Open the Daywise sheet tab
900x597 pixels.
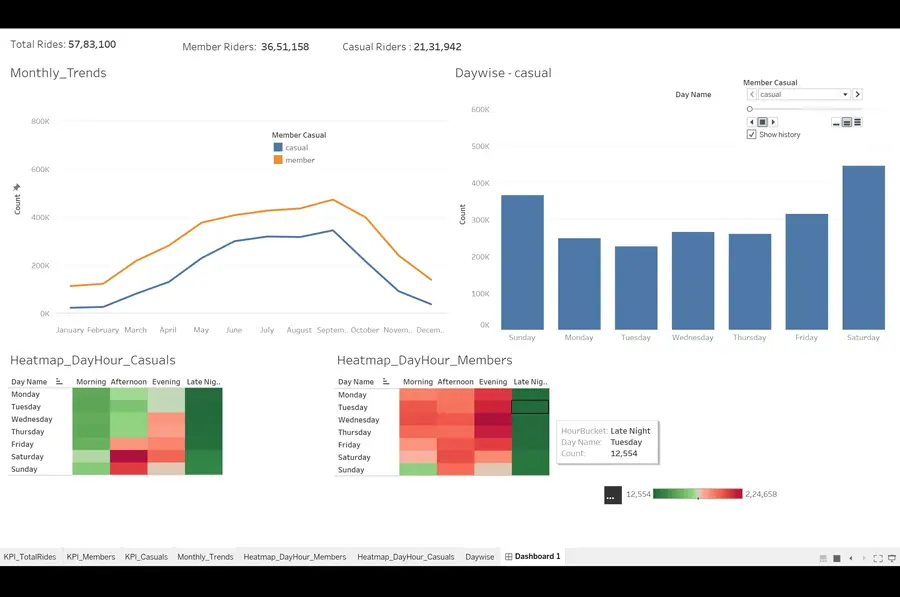coord(480,557)
